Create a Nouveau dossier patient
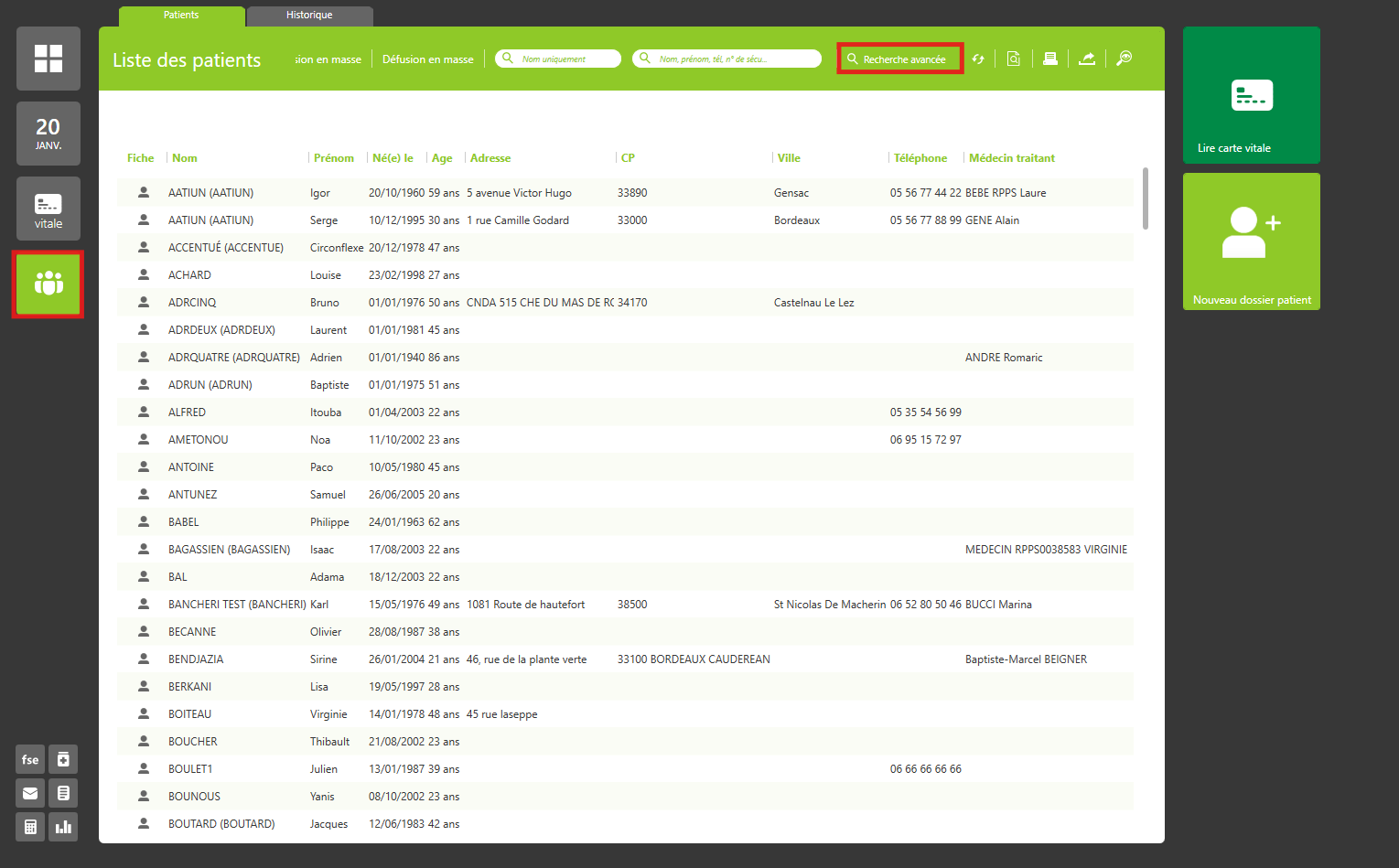Image resolution: width=1399 pixels, height=868 pixels. [1251, 241]
